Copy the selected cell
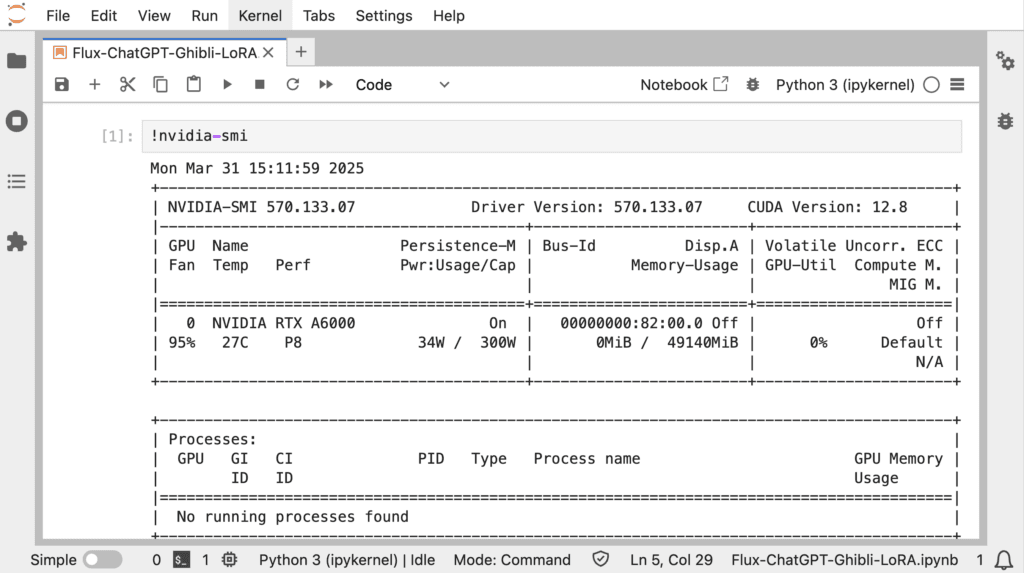The image size is (1024, 573). pos(161,84)
